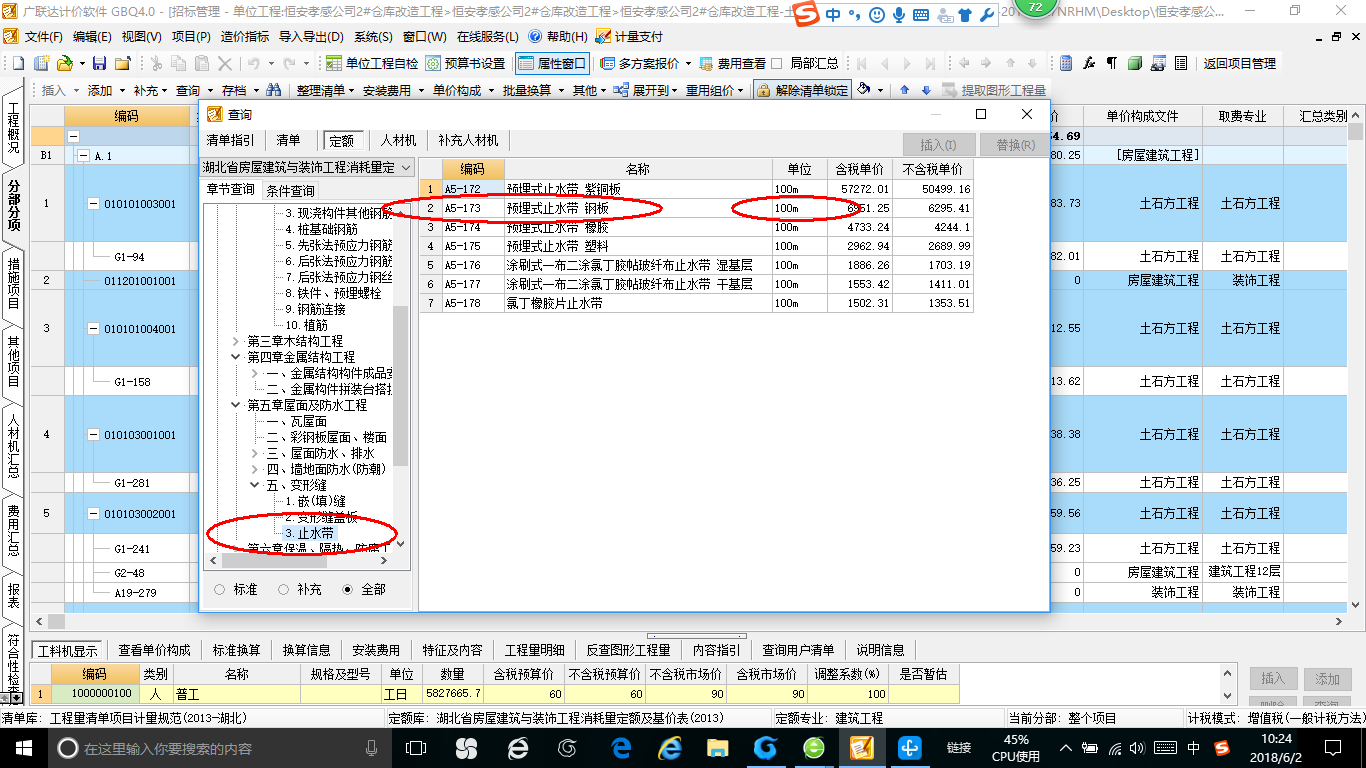The height and width of the screenshot is (768, 1366).
Task: Click the 添加 button at the bottom right
Action: (1327, 679)
